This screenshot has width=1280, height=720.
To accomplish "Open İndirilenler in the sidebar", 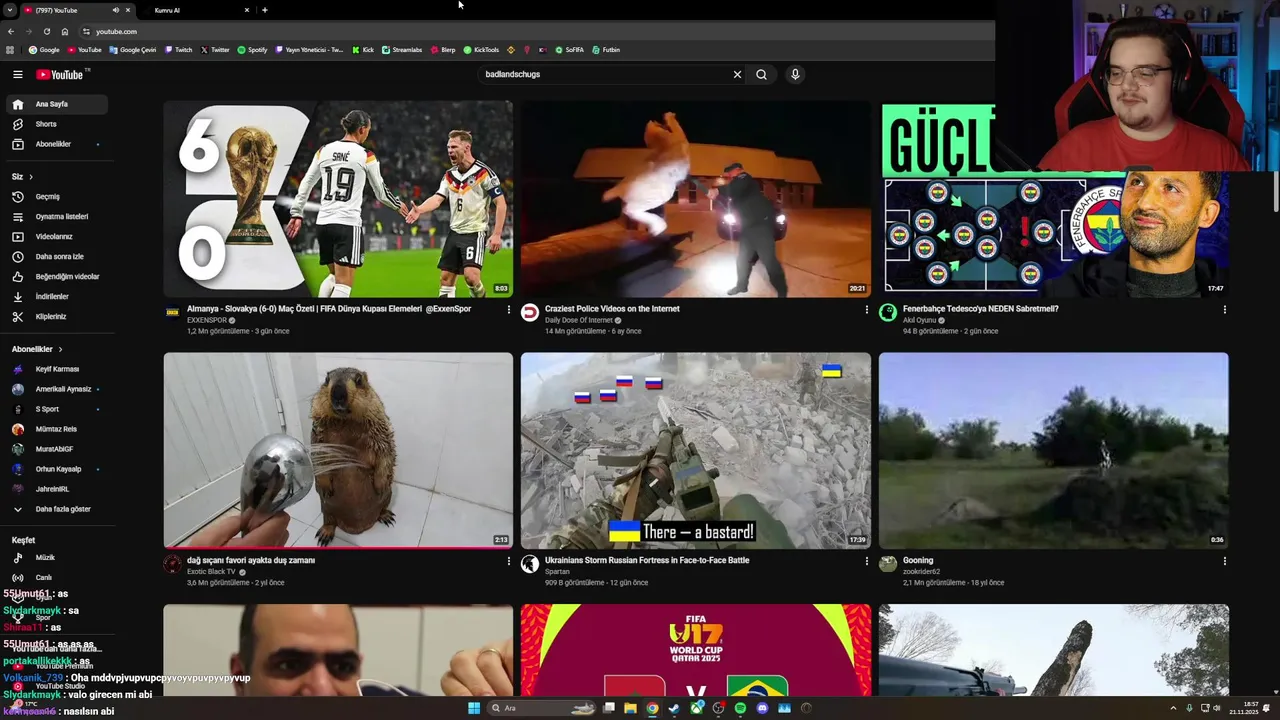I will coord(57,297).
